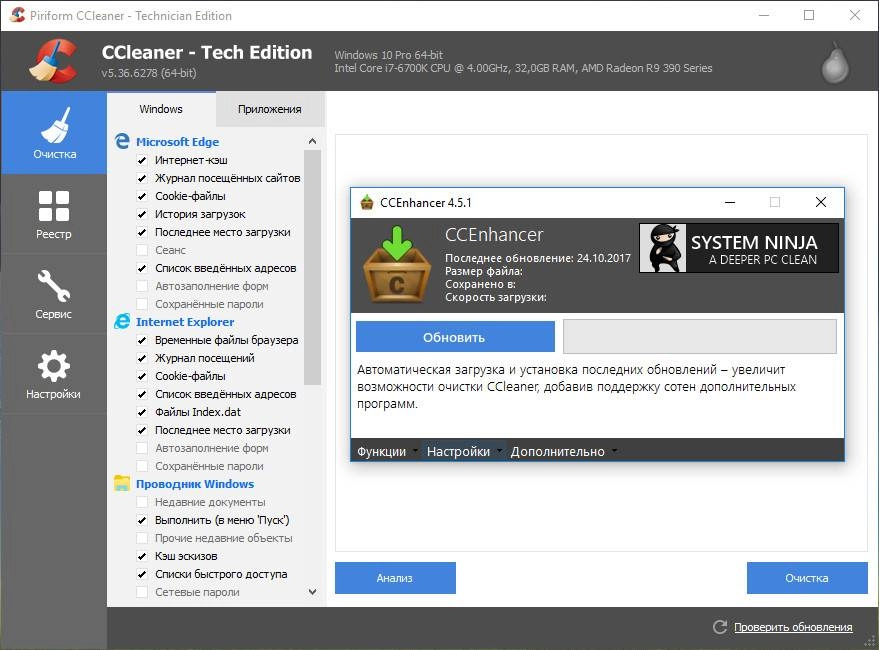Uncheck Временные файлы браузера
Image resolution: width=879 pixels, height=650 pixels.
coord(142,340)
